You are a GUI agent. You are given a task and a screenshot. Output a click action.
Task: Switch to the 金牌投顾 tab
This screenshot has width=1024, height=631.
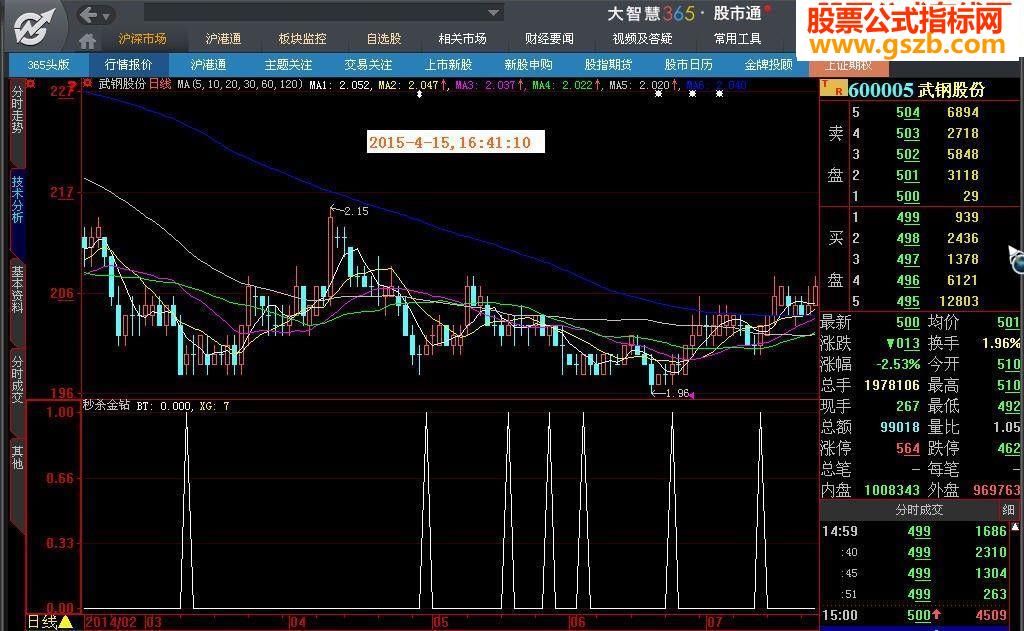[x=768, y=65]
